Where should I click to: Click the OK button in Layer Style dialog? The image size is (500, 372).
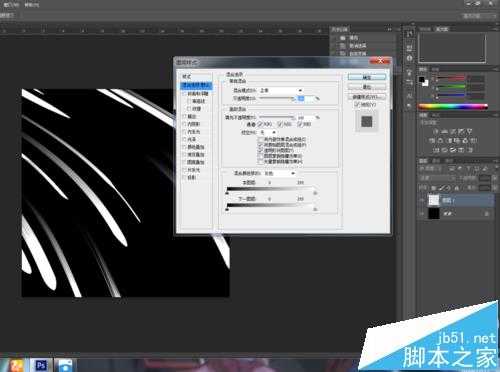pos(367,77)
